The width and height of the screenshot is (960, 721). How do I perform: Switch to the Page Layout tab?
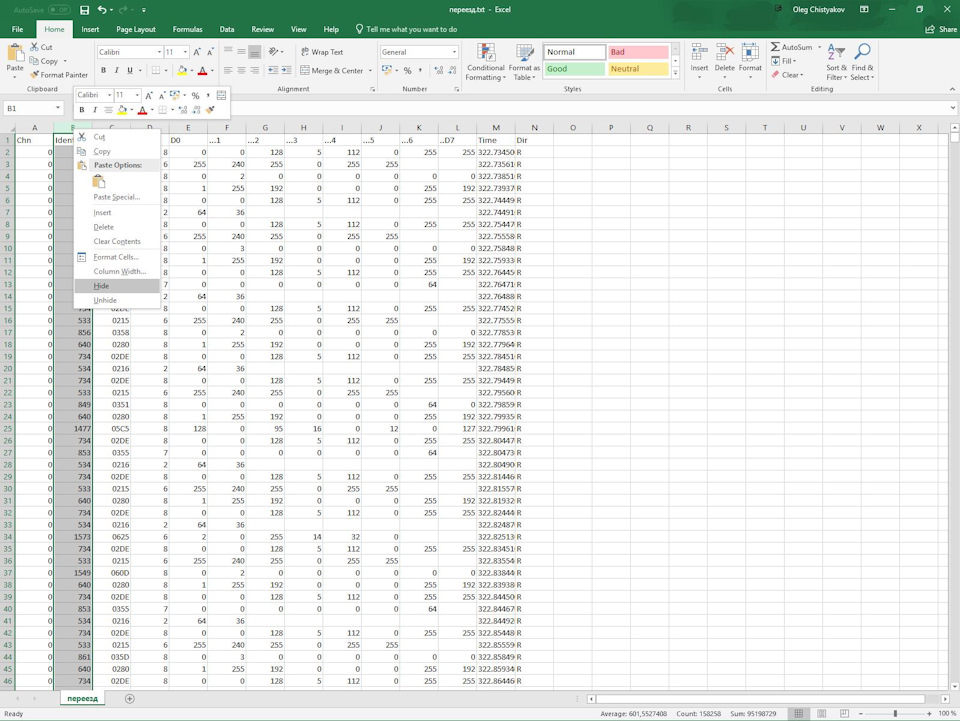point(136,29)
